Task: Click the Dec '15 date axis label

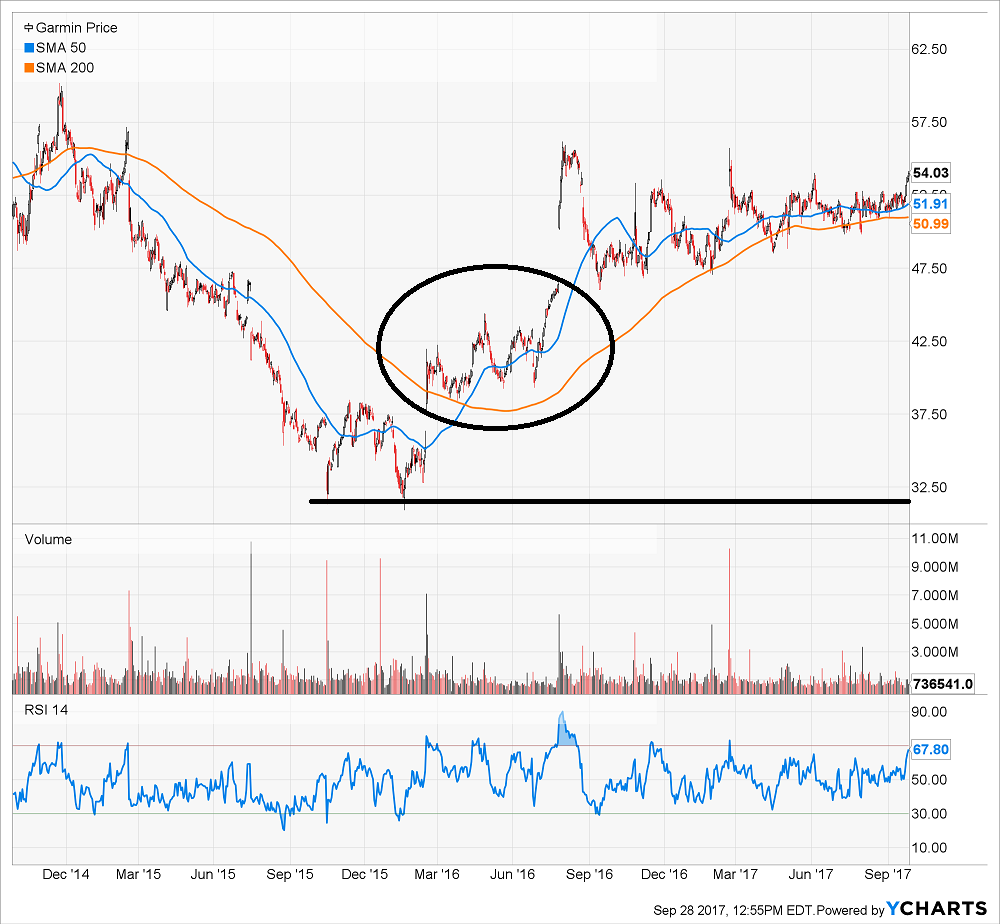Action: click(x=365, y=874)
